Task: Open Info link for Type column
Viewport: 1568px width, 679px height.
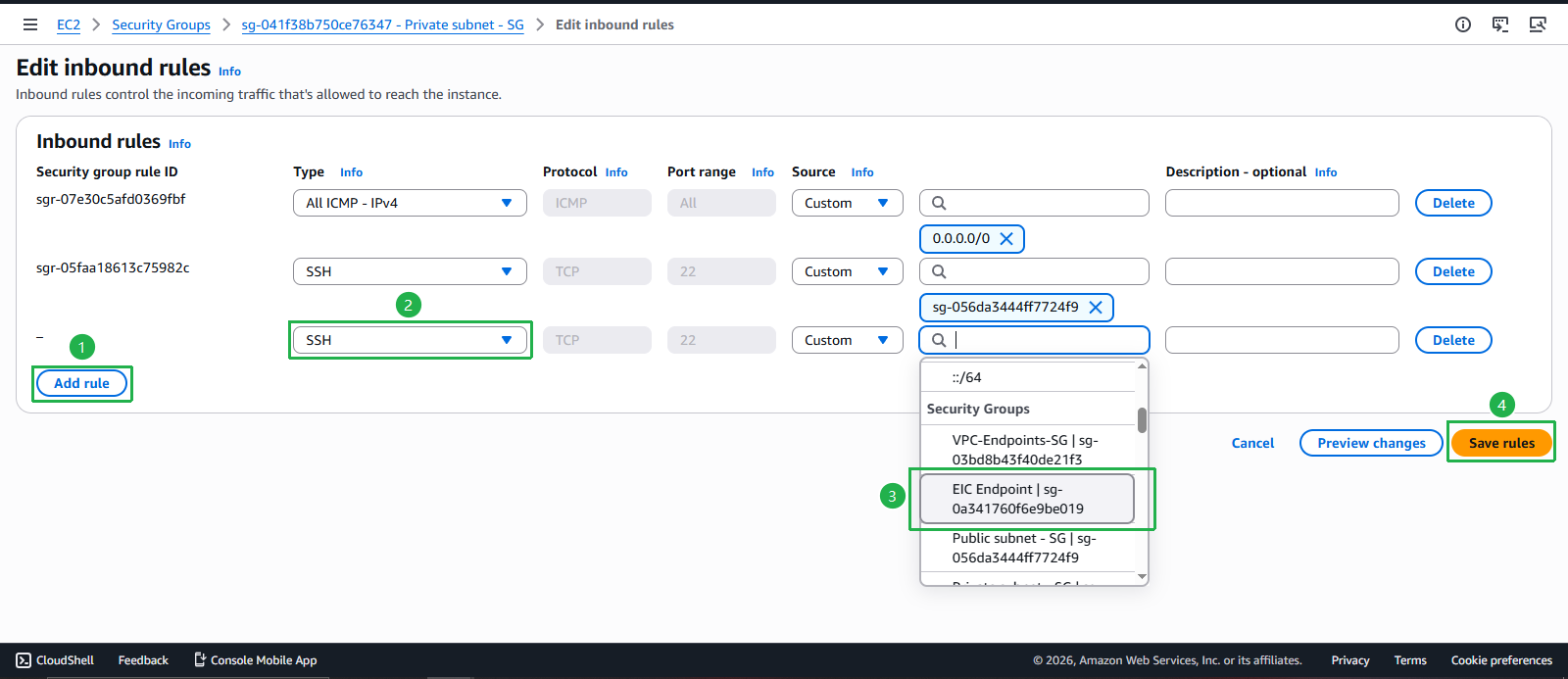Action: (351, 172)
